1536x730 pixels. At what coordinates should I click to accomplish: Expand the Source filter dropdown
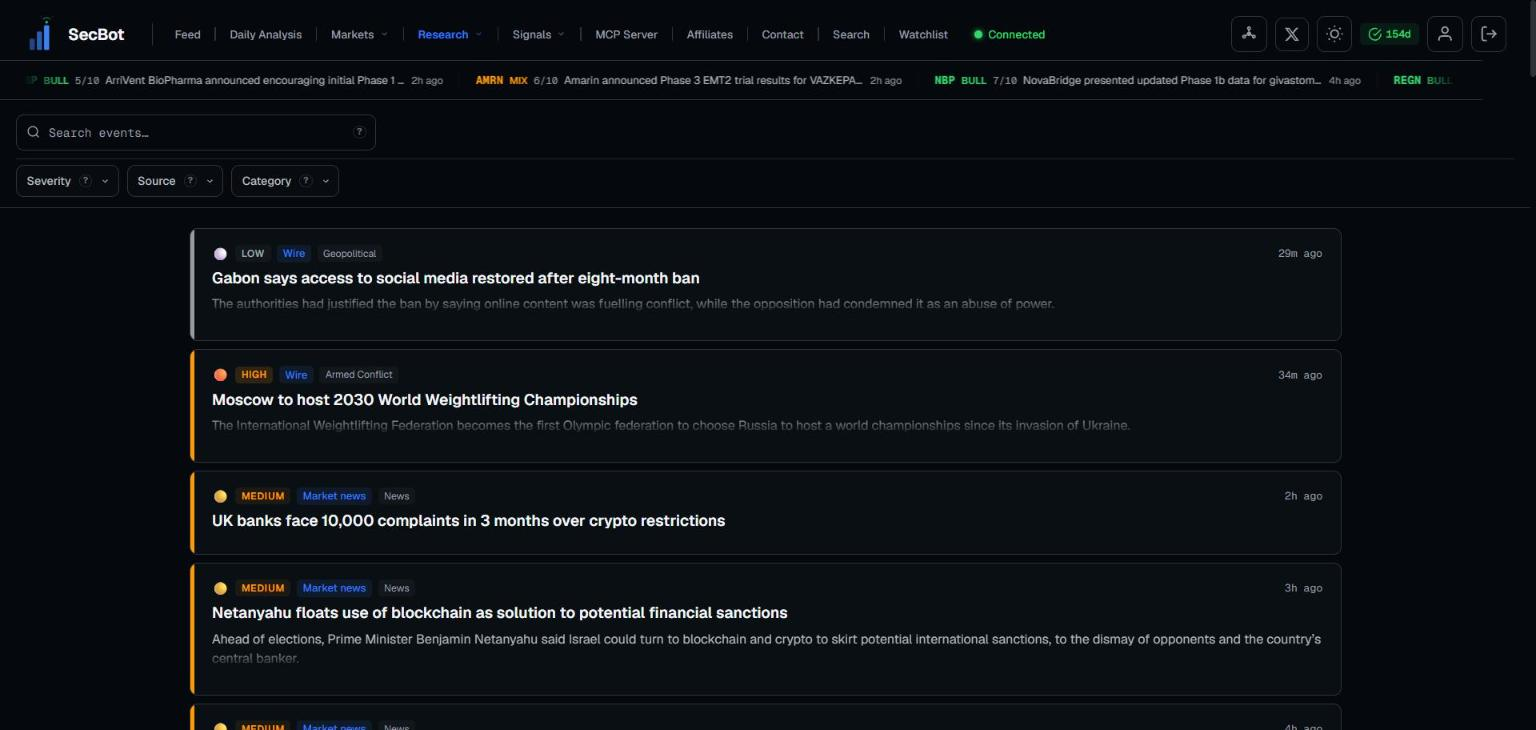click(x=175, y=181)
